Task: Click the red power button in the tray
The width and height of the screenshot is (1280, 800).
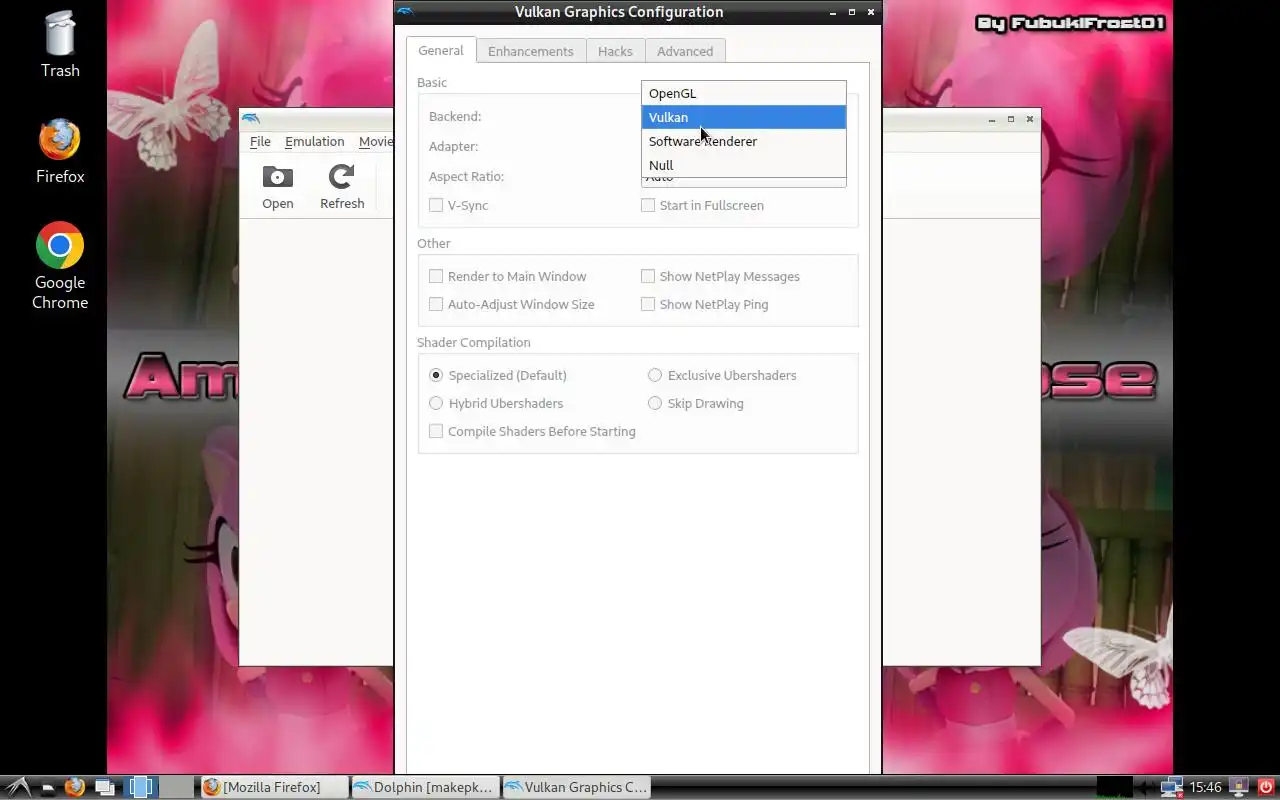Action: pyautogui.click(x=1265, y=787)
